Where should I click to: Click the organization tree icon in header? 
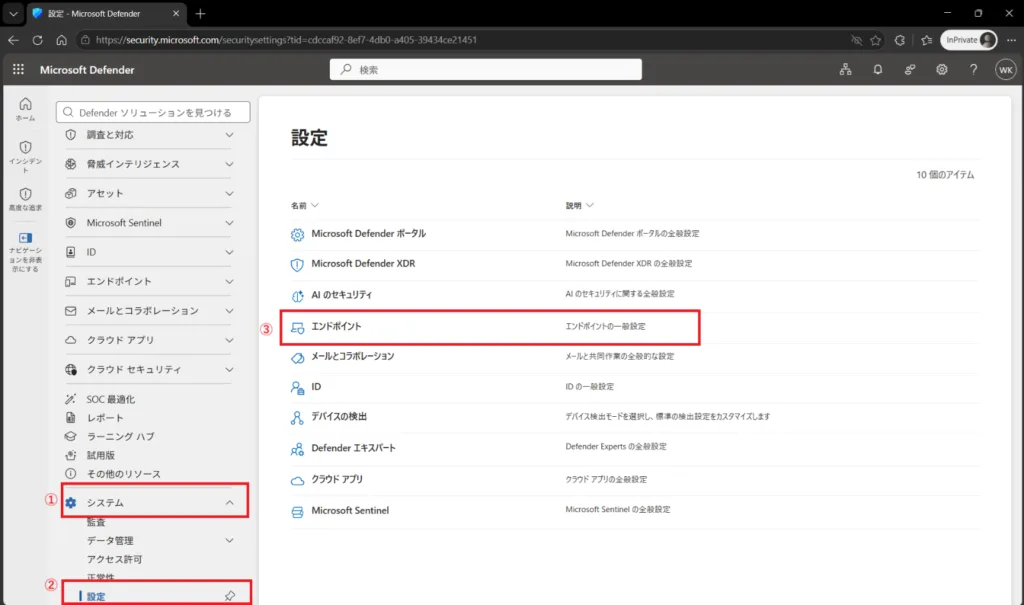[x=846, y=69]
